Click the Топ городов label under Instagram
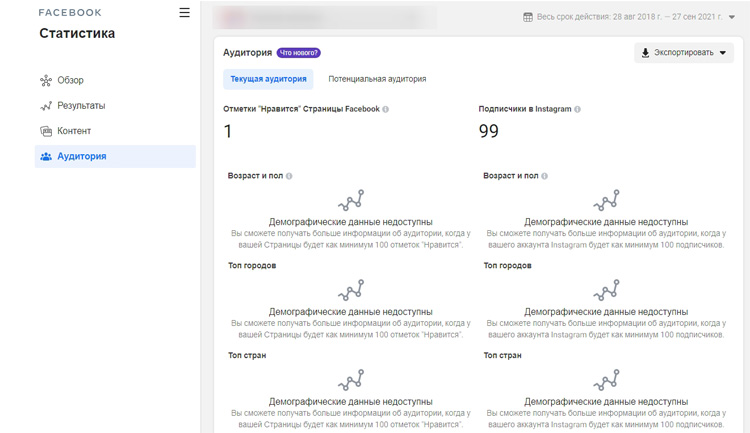 click(507, 266)
